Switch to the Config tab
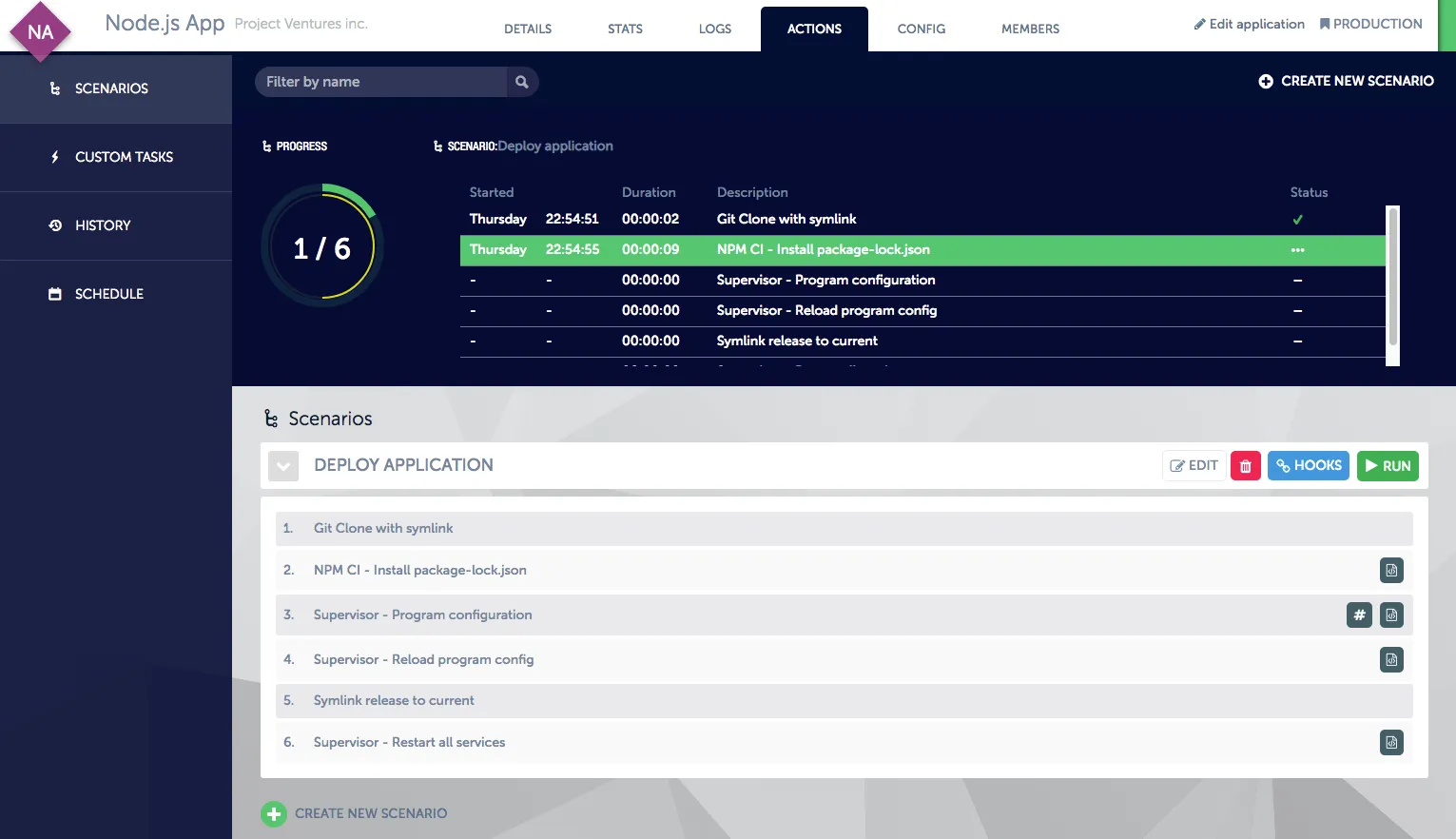This screenshot has width=1456, height=839. coord(921,29)
